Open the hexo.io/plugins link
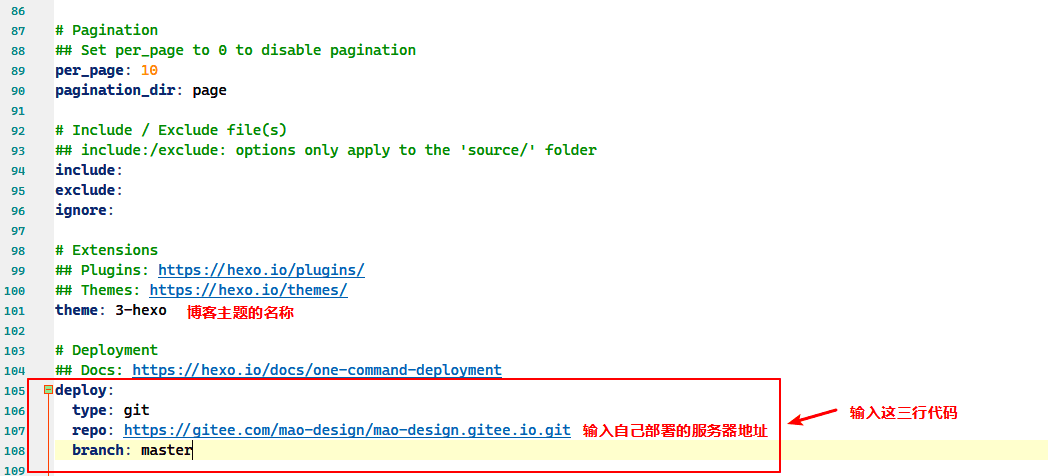 [262, 270]
